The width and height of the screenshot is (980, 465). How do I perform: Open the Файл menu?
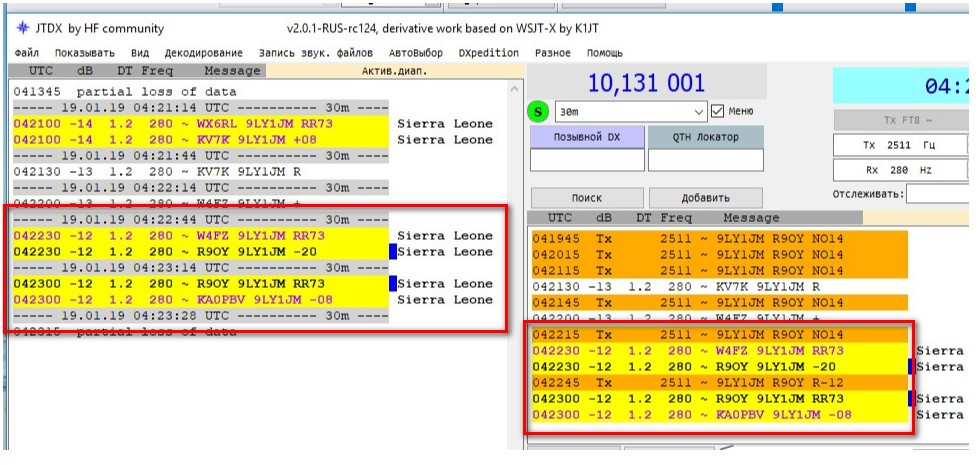27,52
